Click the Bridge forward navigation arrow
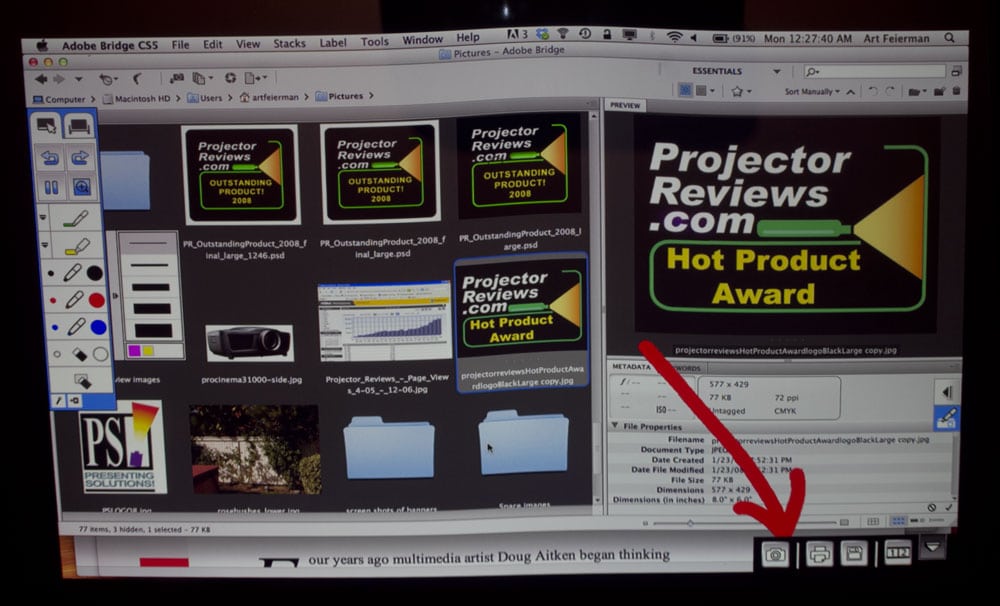Image resolution: width=1000 pixels, height=606 pixels. coord(59,79)
